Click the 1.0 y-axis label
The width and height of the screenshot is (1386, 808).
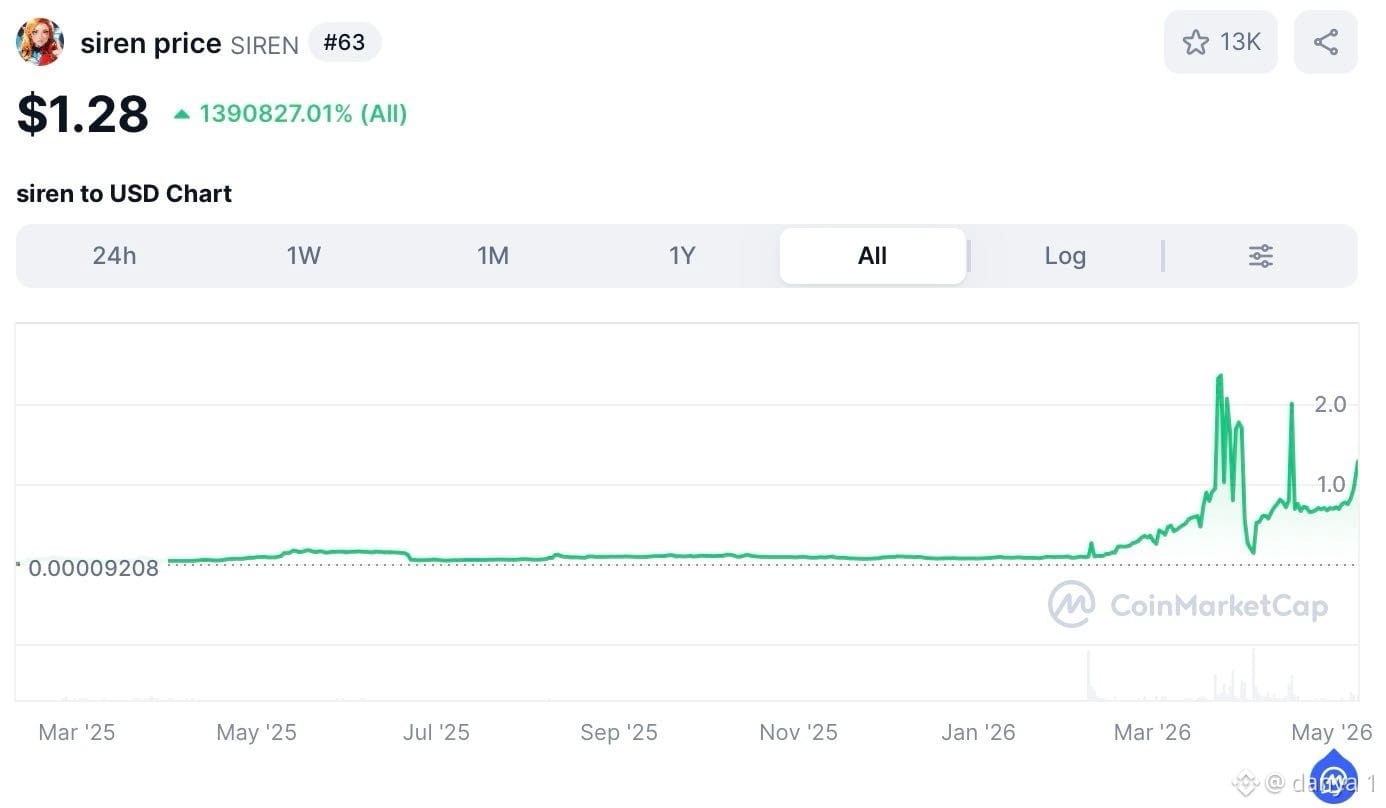[1331, 484]
